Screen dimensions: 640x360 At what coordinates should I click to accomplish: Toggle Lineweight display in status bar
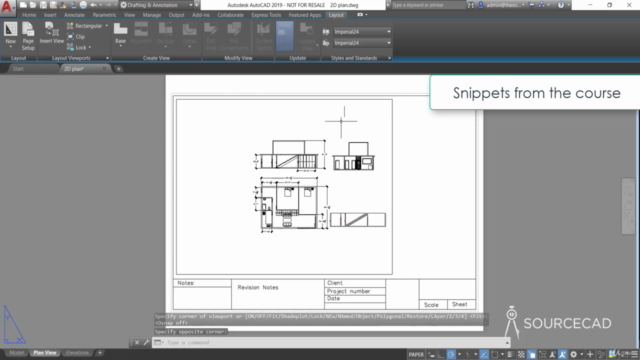[511, 354]
